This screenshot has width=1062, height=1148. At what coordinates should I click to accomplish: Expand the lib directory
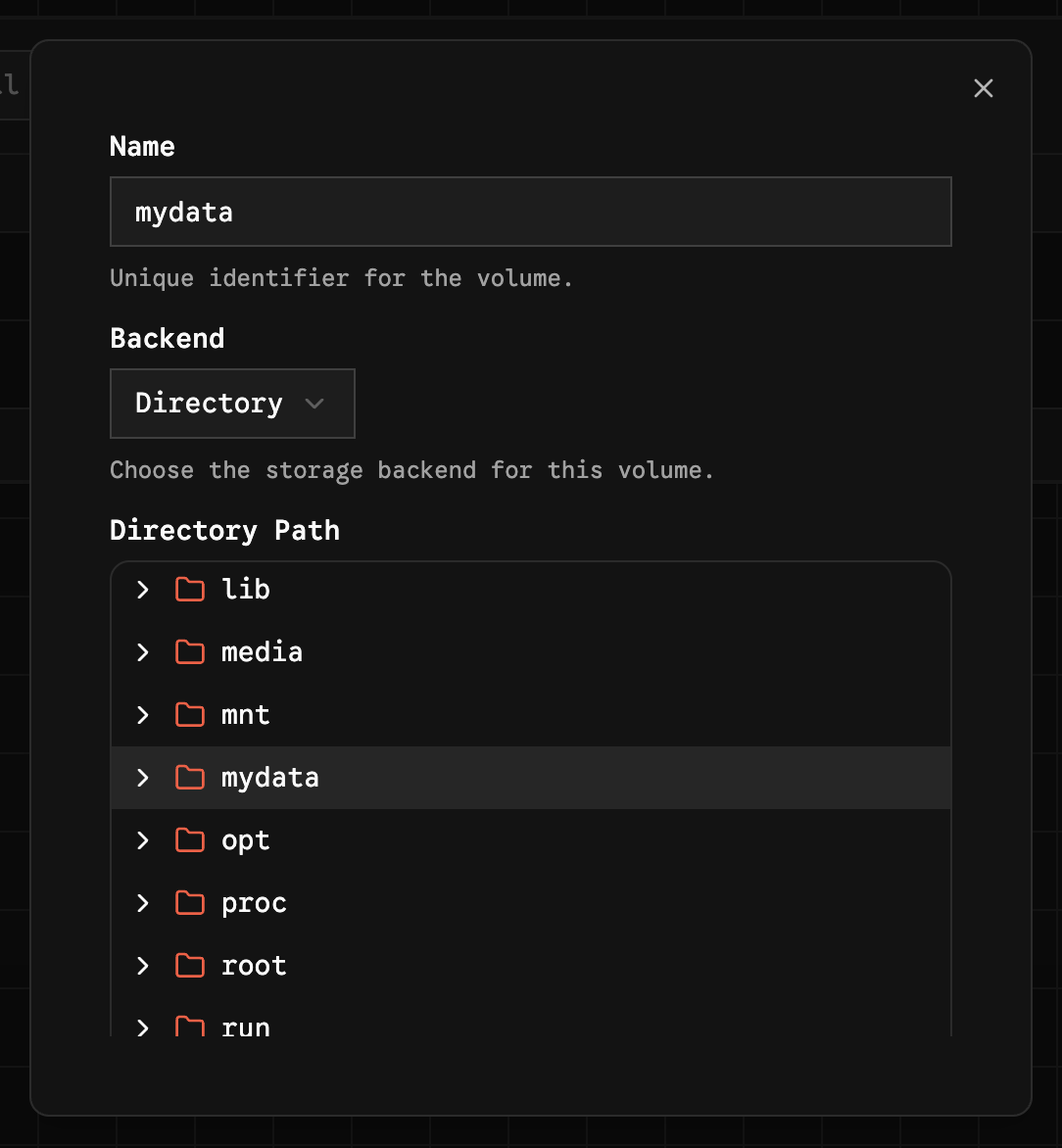point(142,589)
